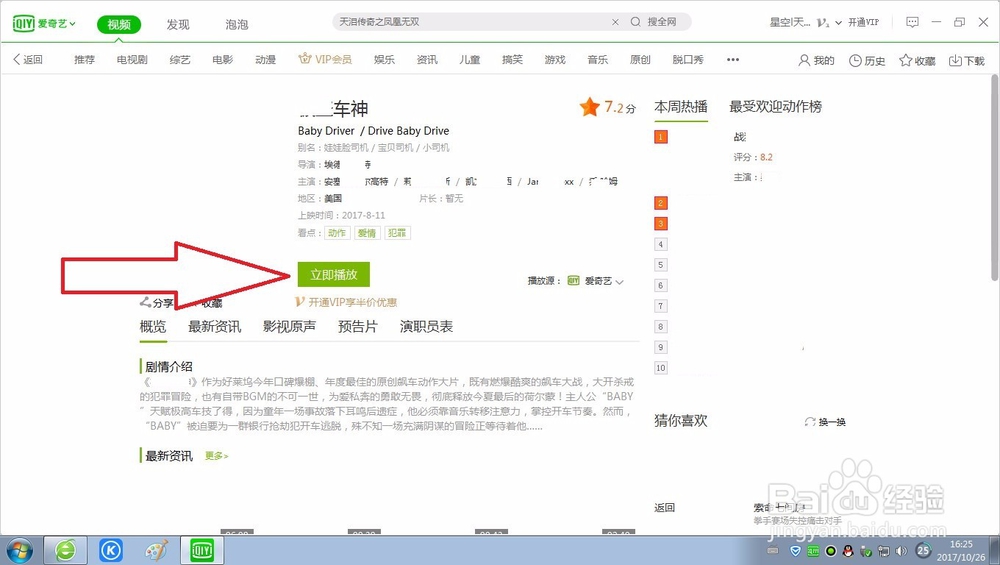1000x565 pixels.
Task: Click the 动作 genre tag
Action: click(337, 233)
